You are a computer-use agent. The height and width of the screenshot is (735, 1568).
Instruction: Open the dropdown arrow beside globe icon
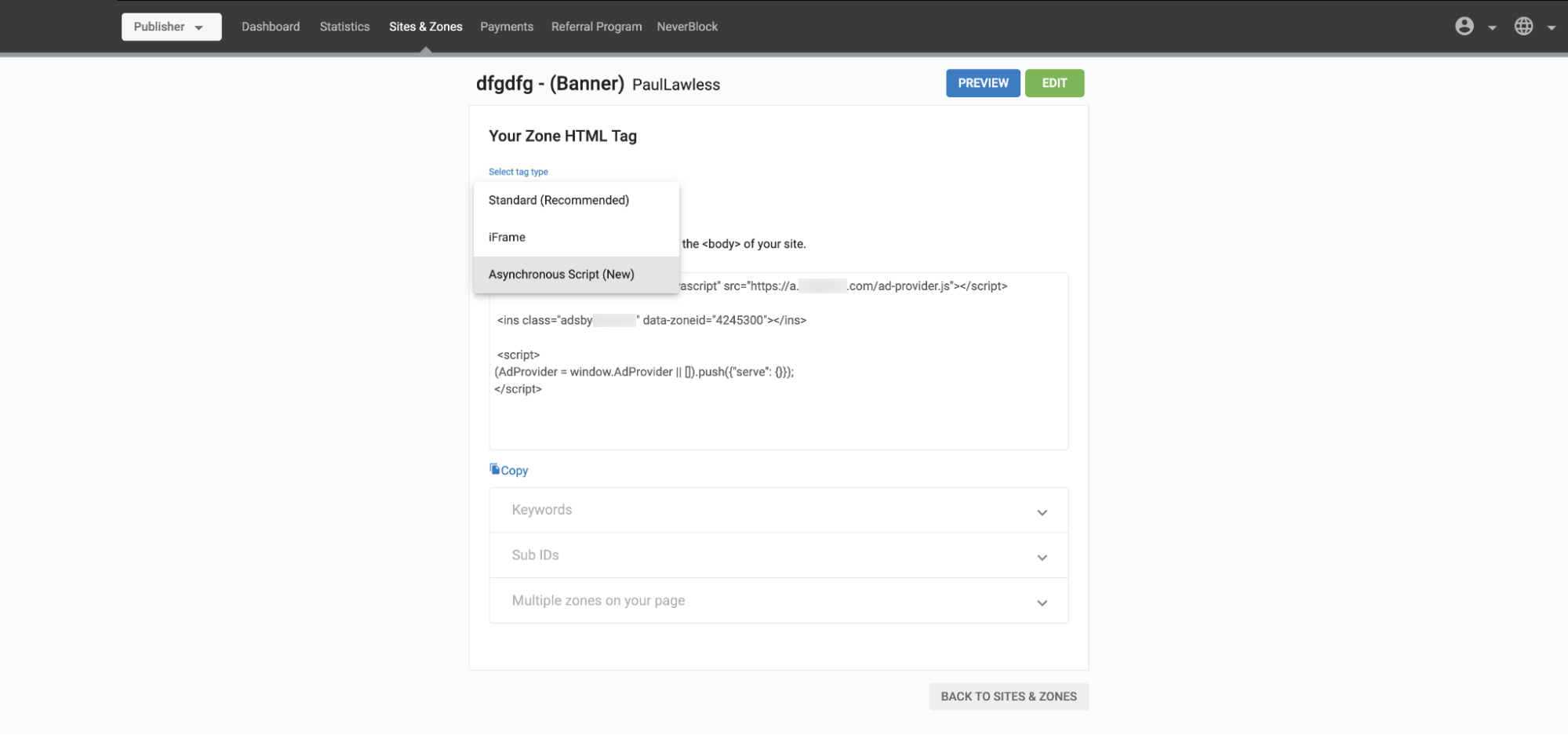pos(1551,27)
